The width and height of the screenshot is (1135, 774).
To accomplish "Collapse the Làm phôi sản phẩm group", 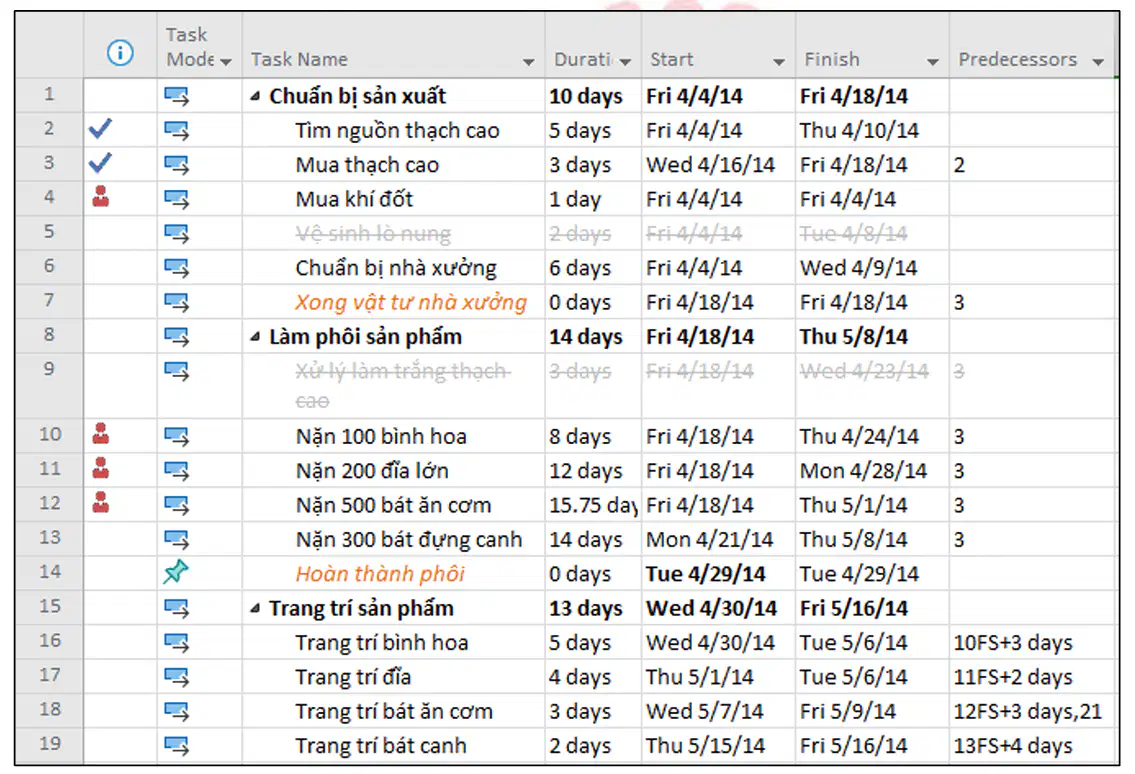I will 255,337.
